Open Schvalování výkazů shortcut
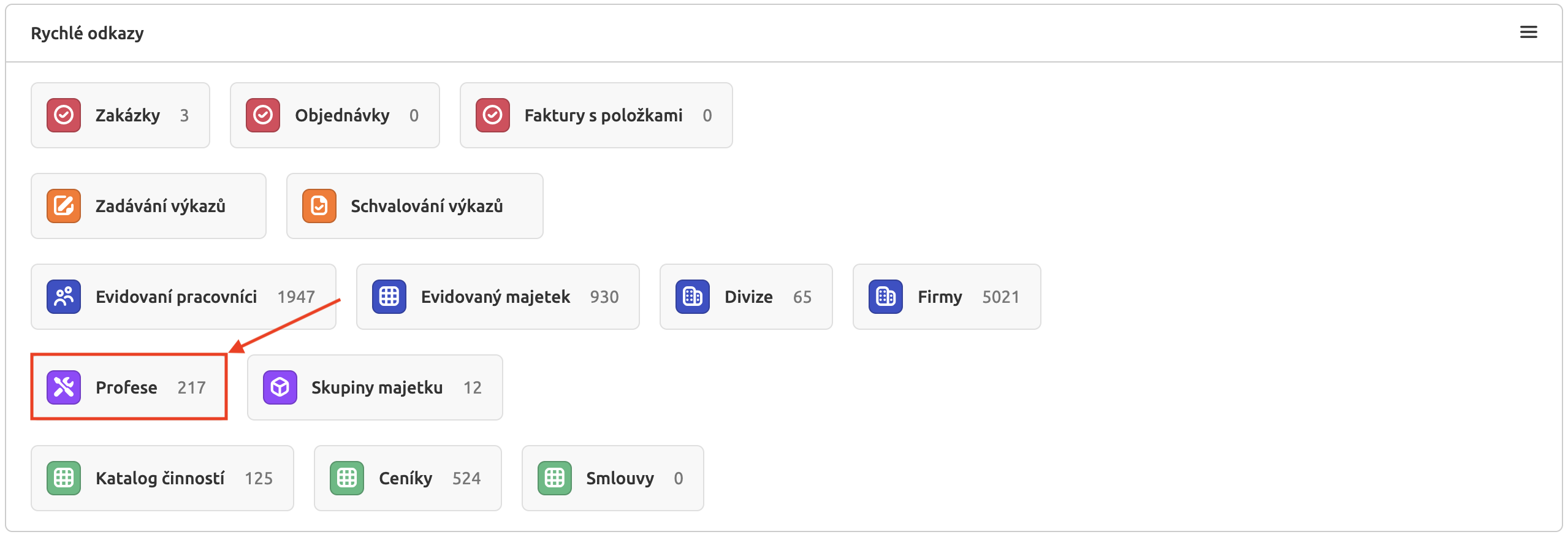1568x537 pixels. point(427,206)
